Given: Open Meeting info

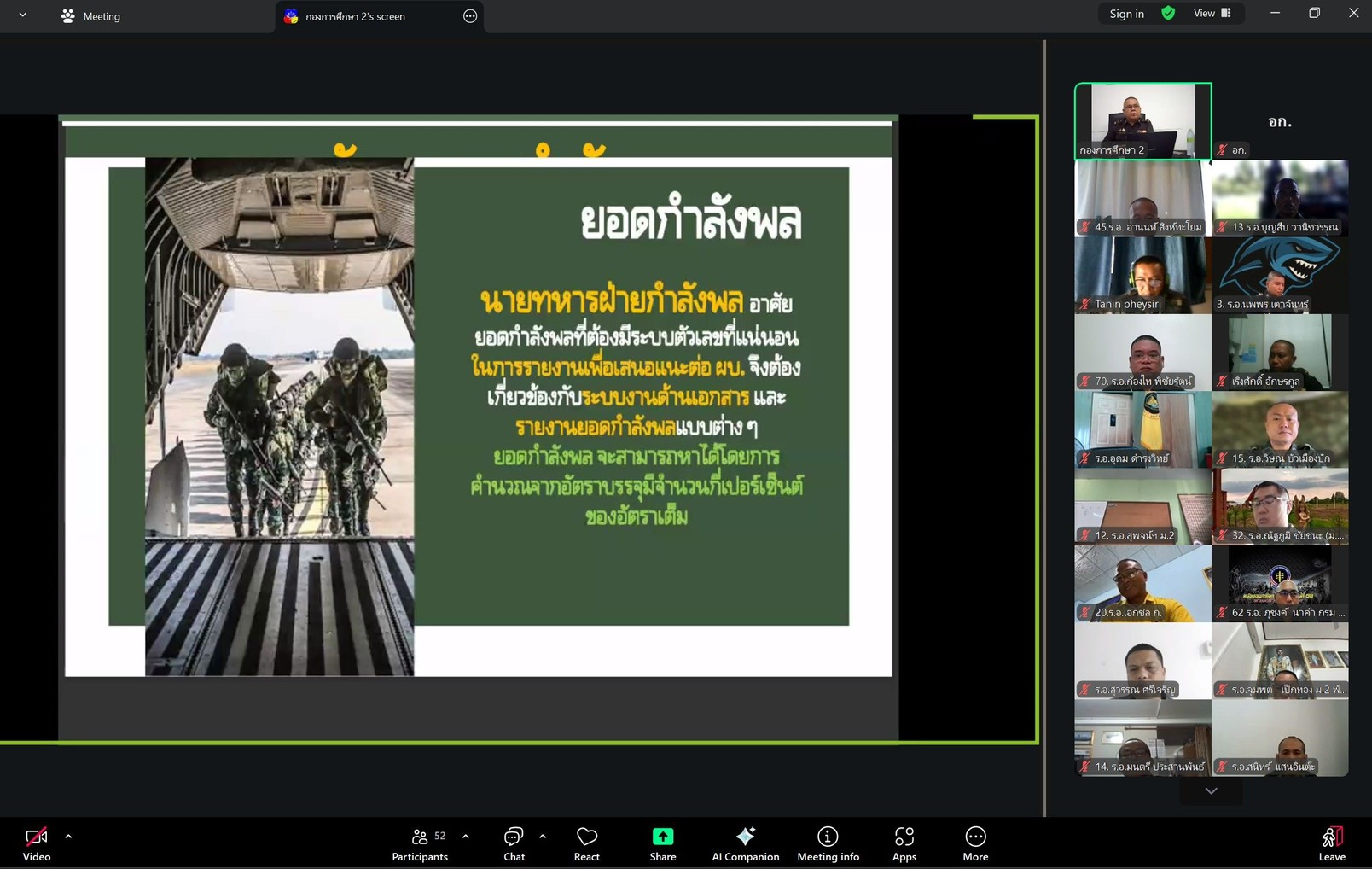Looking at the screenshot, I should [x=828, y=843].
